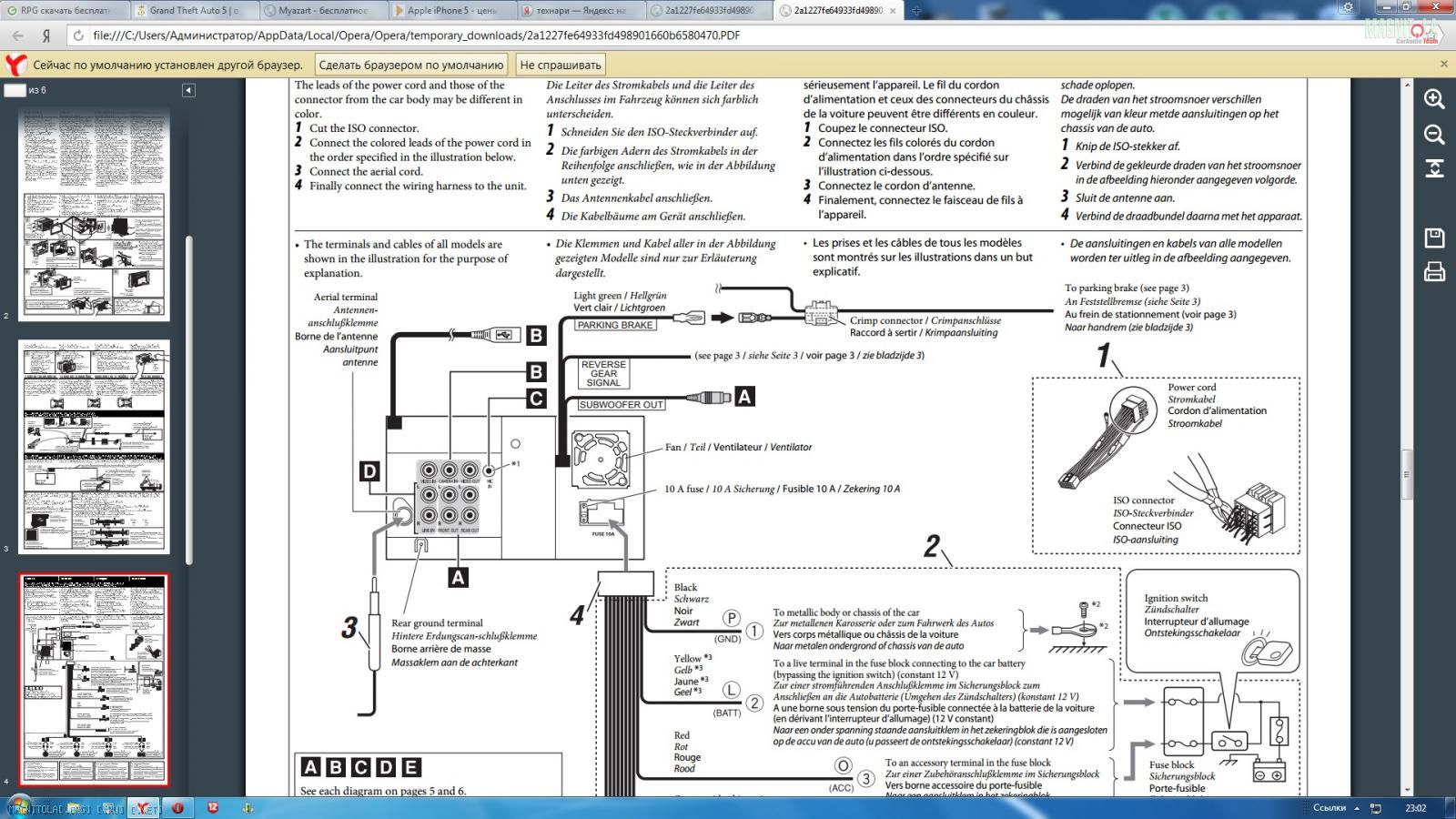Screen dimensions: 1456x819
Task: Switch to the Grand Theft Auto 5 tab
Action: click(x=193, y=11)
